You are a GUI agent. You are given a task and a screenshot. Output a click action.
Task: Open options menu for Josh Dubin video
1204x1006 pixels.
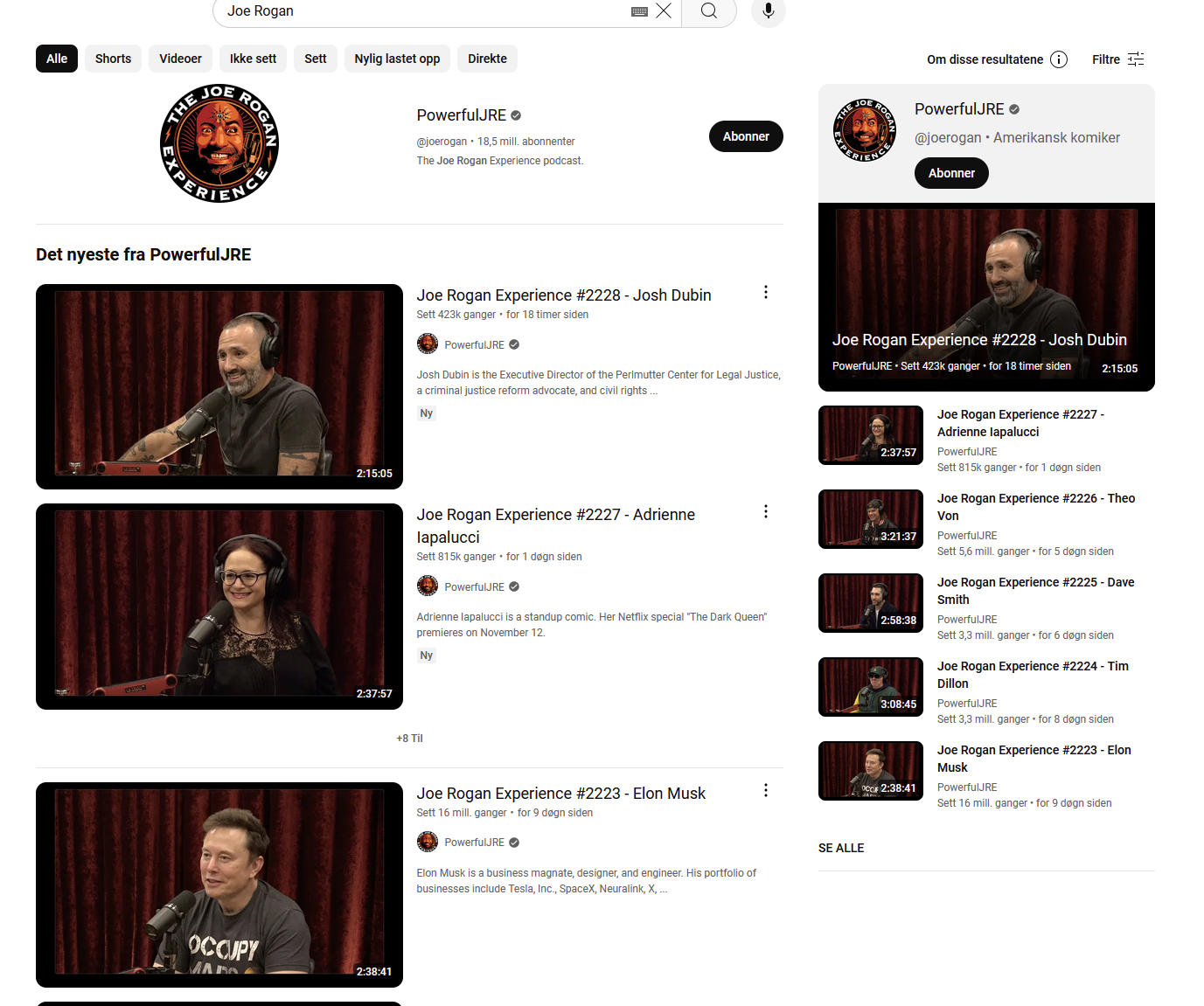(766, 292)
